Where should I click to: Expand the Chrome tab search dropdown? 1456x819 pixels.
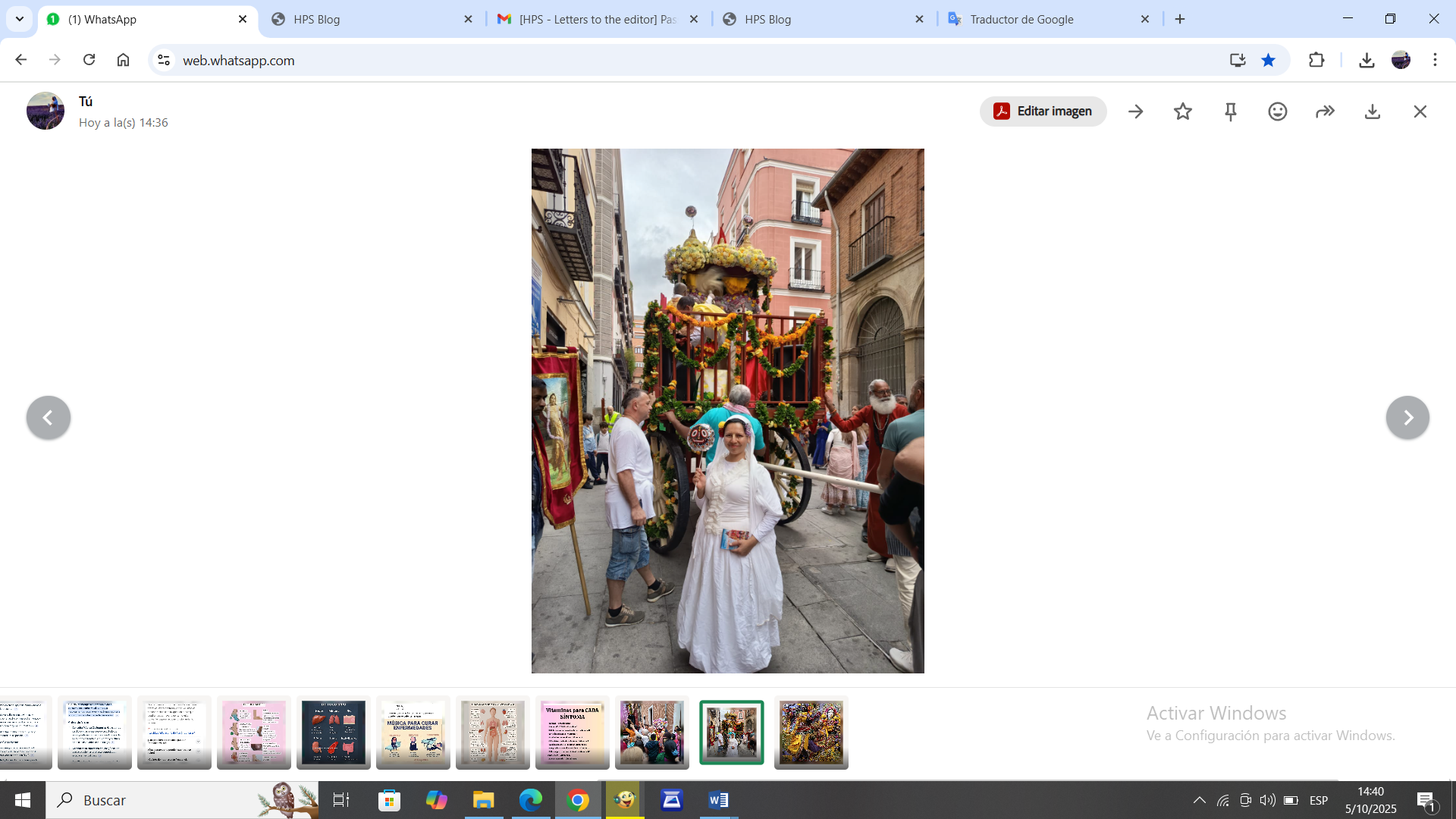point(20,19)
